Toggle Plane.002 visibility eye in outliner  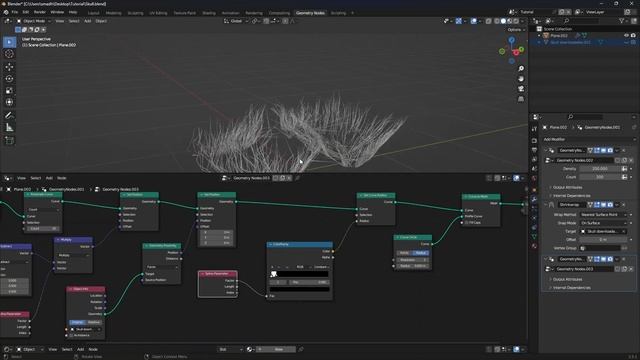[626, 36]
